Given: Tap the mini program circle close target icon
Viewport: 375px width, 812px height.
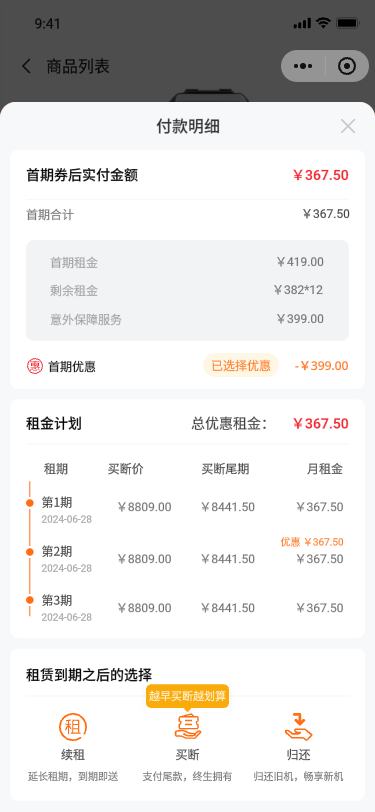Looking at the screenshot, I should coord(347,66).
